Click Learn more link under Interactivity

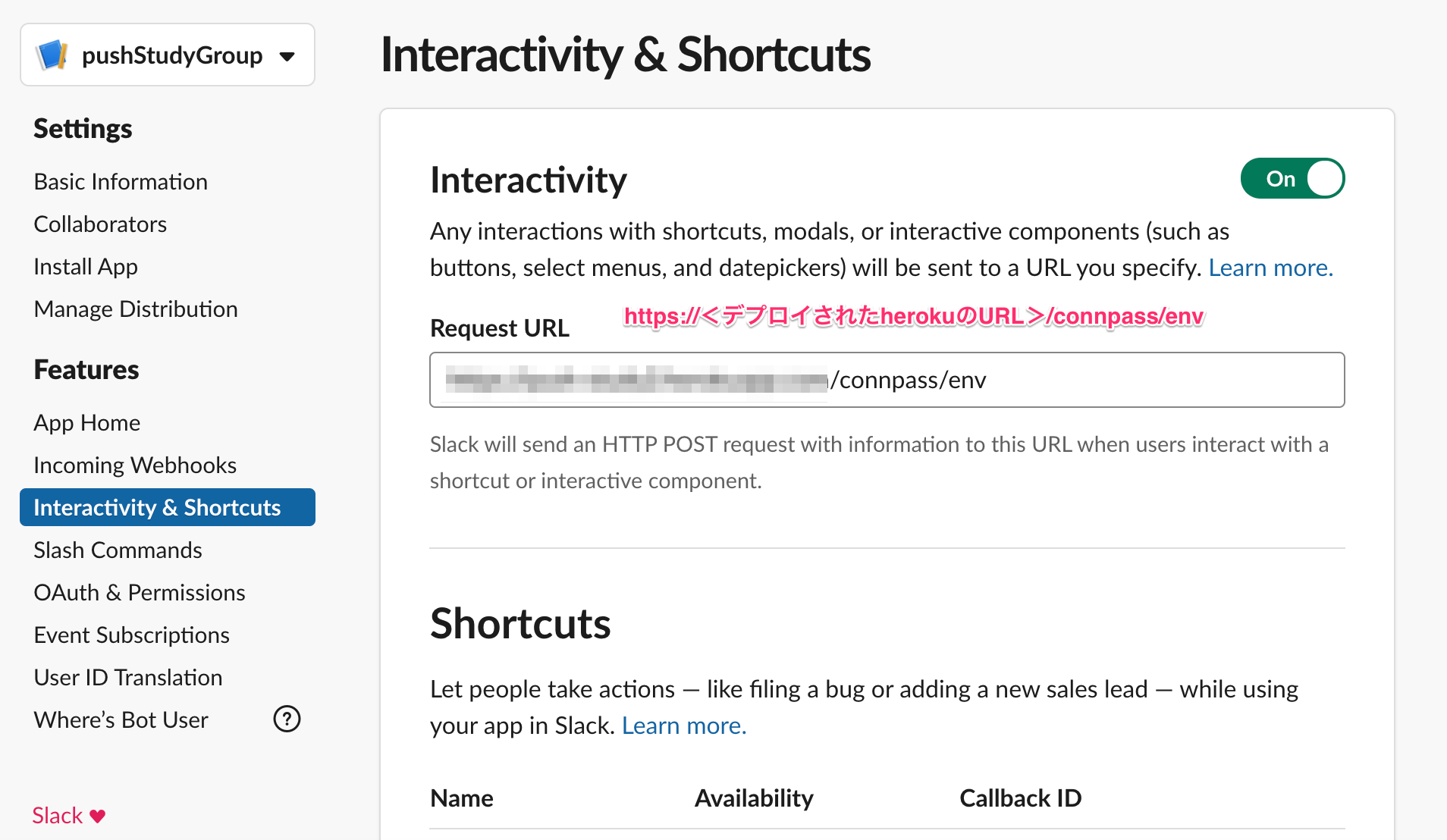[x=1271, y=268]
